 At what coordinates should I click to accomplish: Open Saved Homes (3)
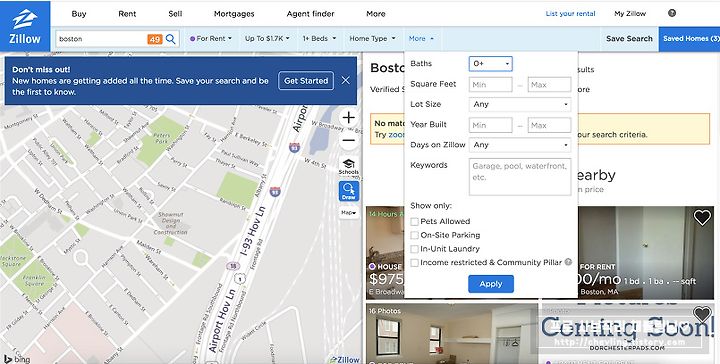[x=690, y=39]
